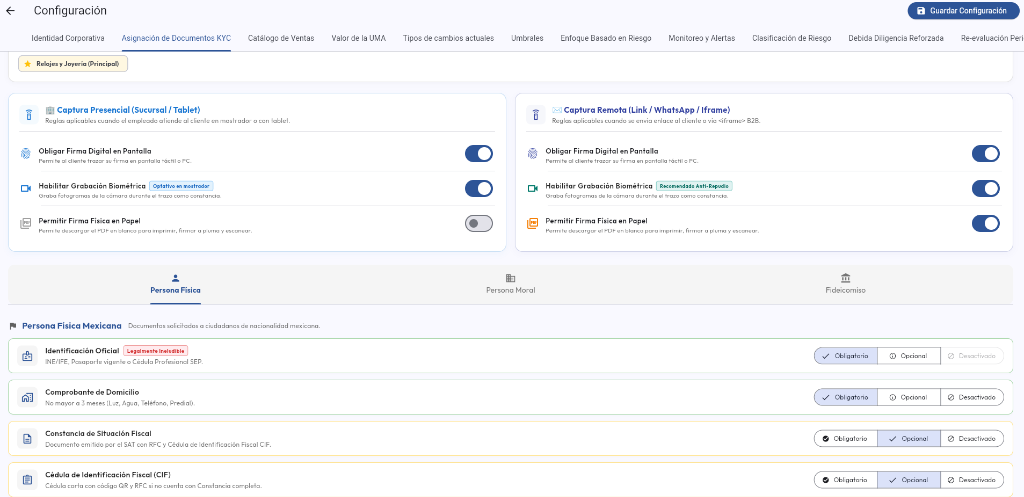The image size is (1024, 497).
Task: Set Cédula de Identificación Fiscal to Desactivado
Action: 972,479
